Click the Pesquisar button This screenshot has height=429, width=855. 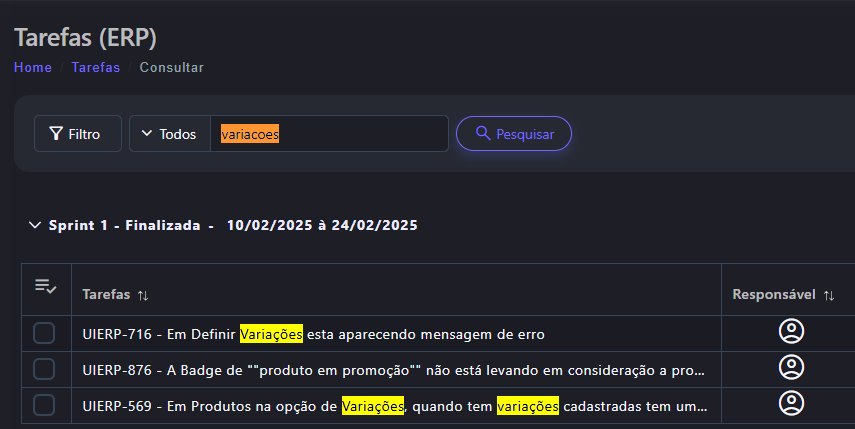pyautogui.click(x=513, y=133)
